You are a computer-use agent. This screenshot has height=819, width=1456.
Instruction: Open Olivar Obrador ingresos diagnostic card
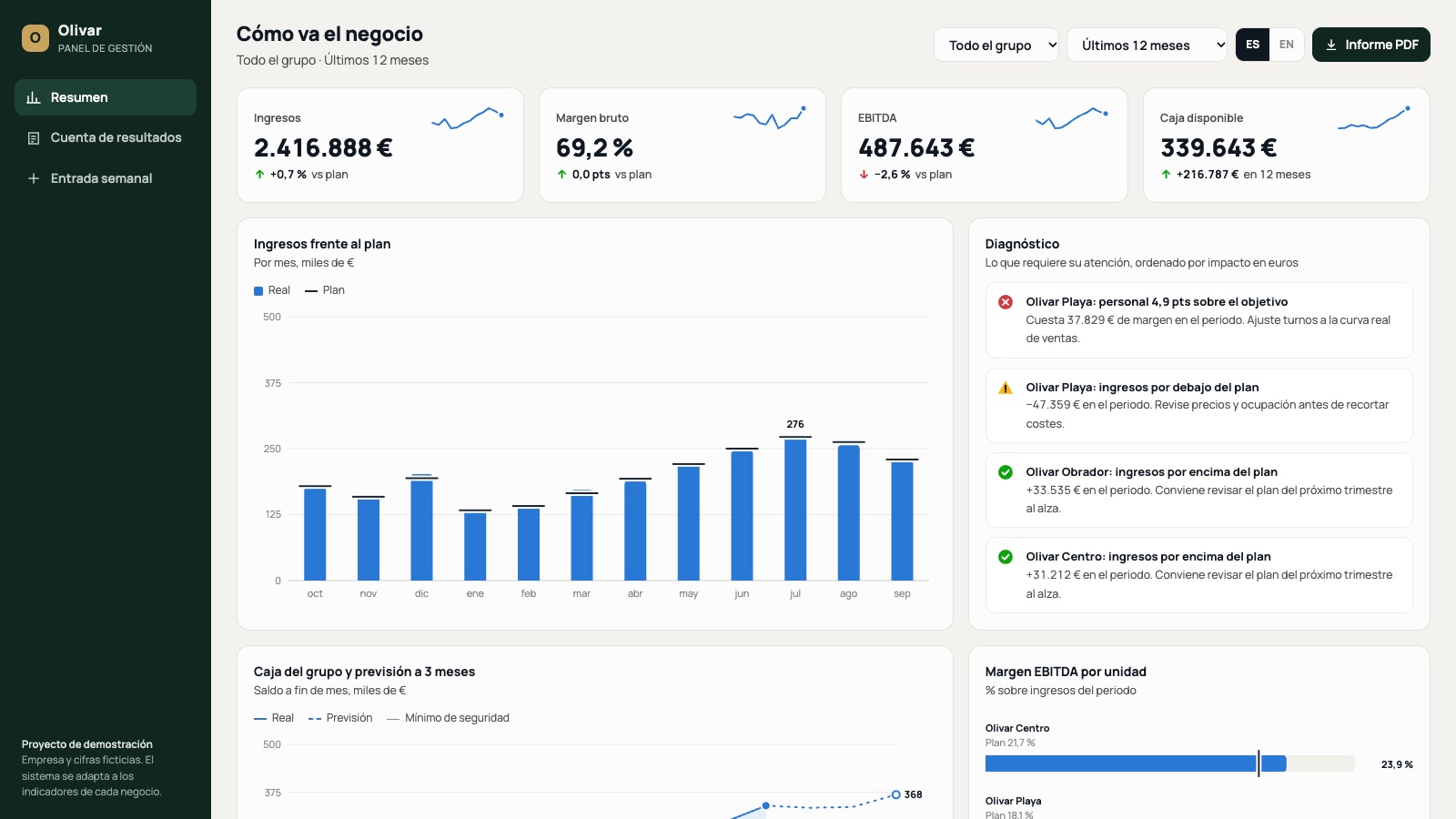pyautogui.click(x=1199, y=490)
